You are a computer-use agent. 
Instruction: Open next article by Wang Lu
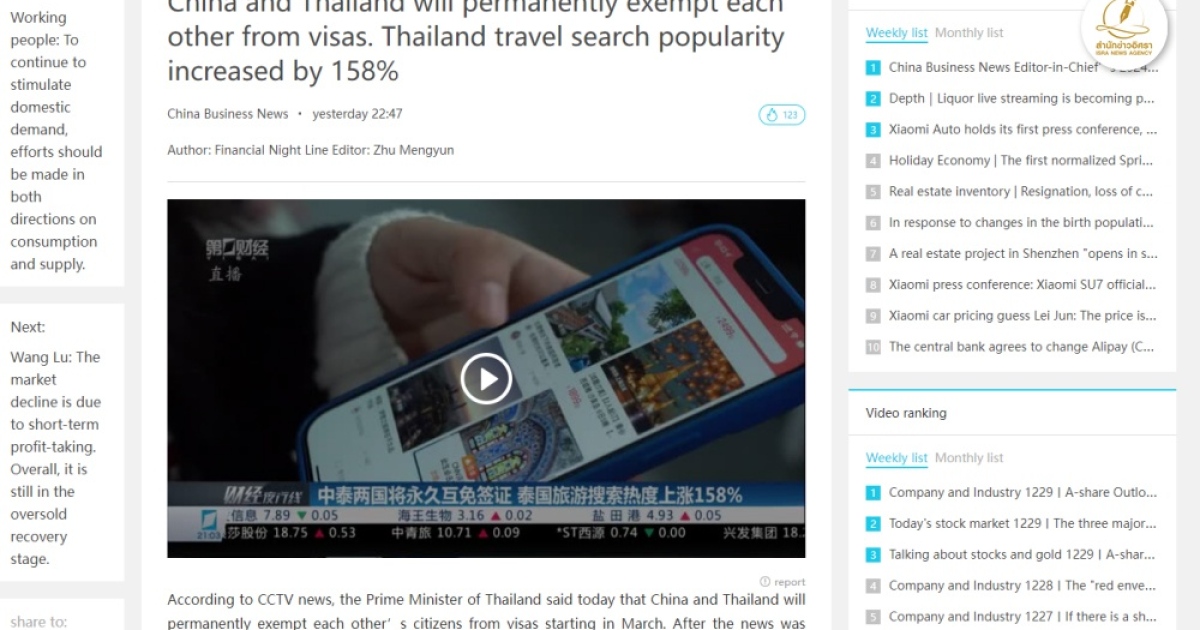(56, 458)
